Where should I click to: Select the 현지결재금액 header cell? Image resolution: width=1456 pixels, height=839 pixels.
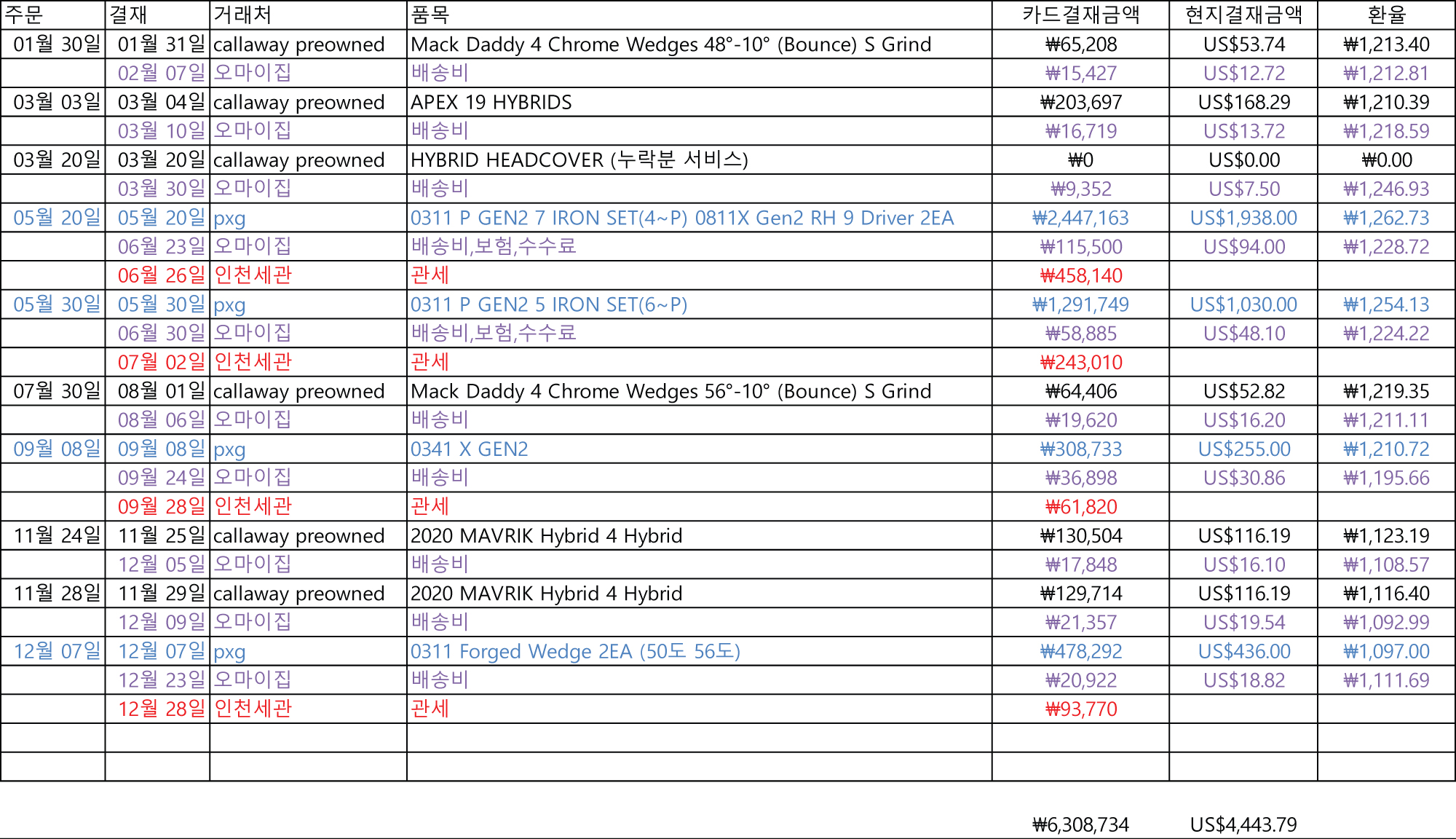point(1243,15)
